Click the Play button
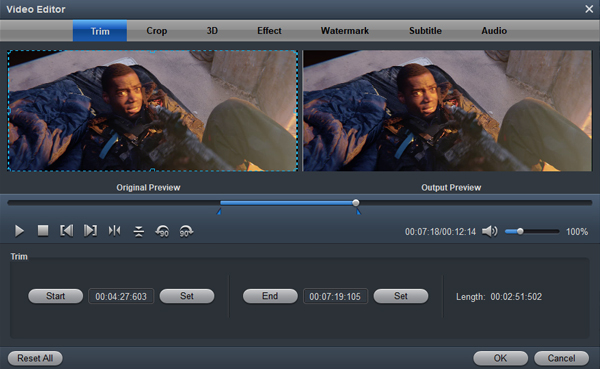 (19, 231)
